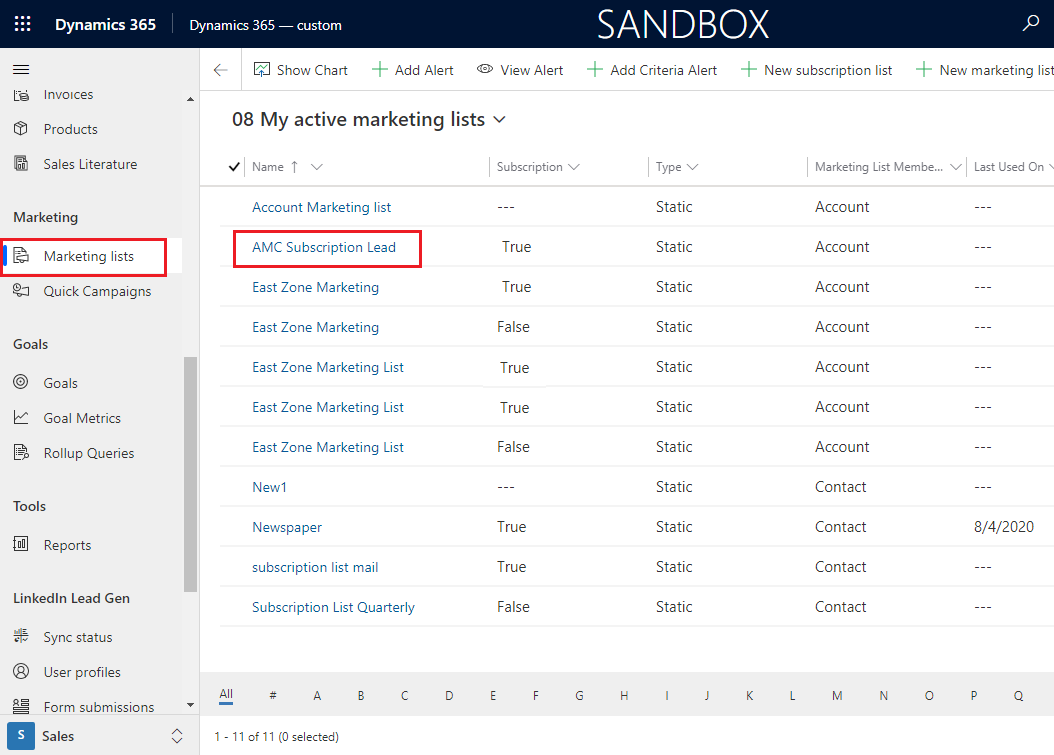The image size is (1054, 755).
Task: Click the Marketing lists icon
Action: point(21,255)
